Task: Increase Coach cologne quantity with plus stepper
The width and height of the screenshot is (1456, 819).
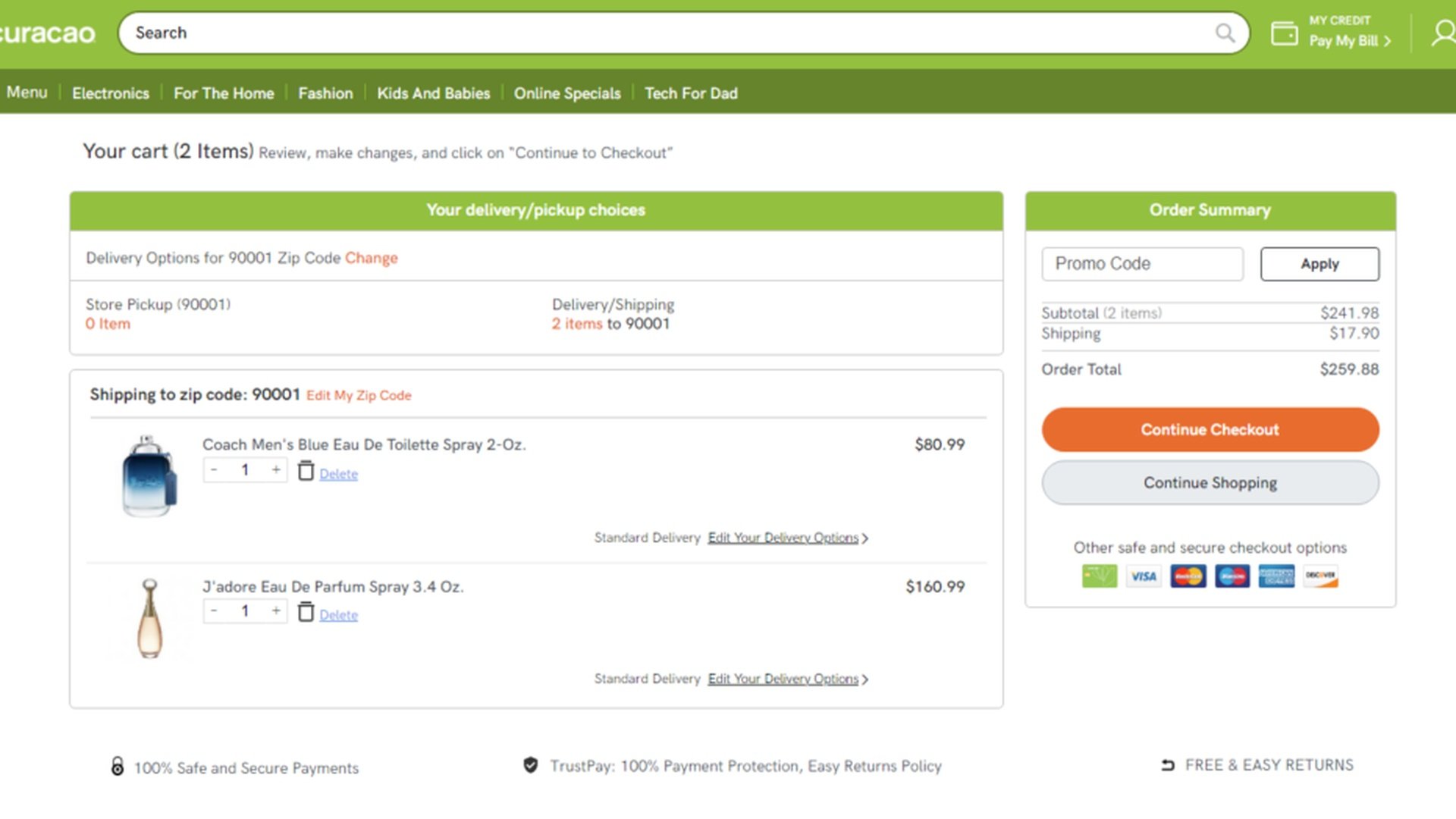Action: [x=276, y=469]
